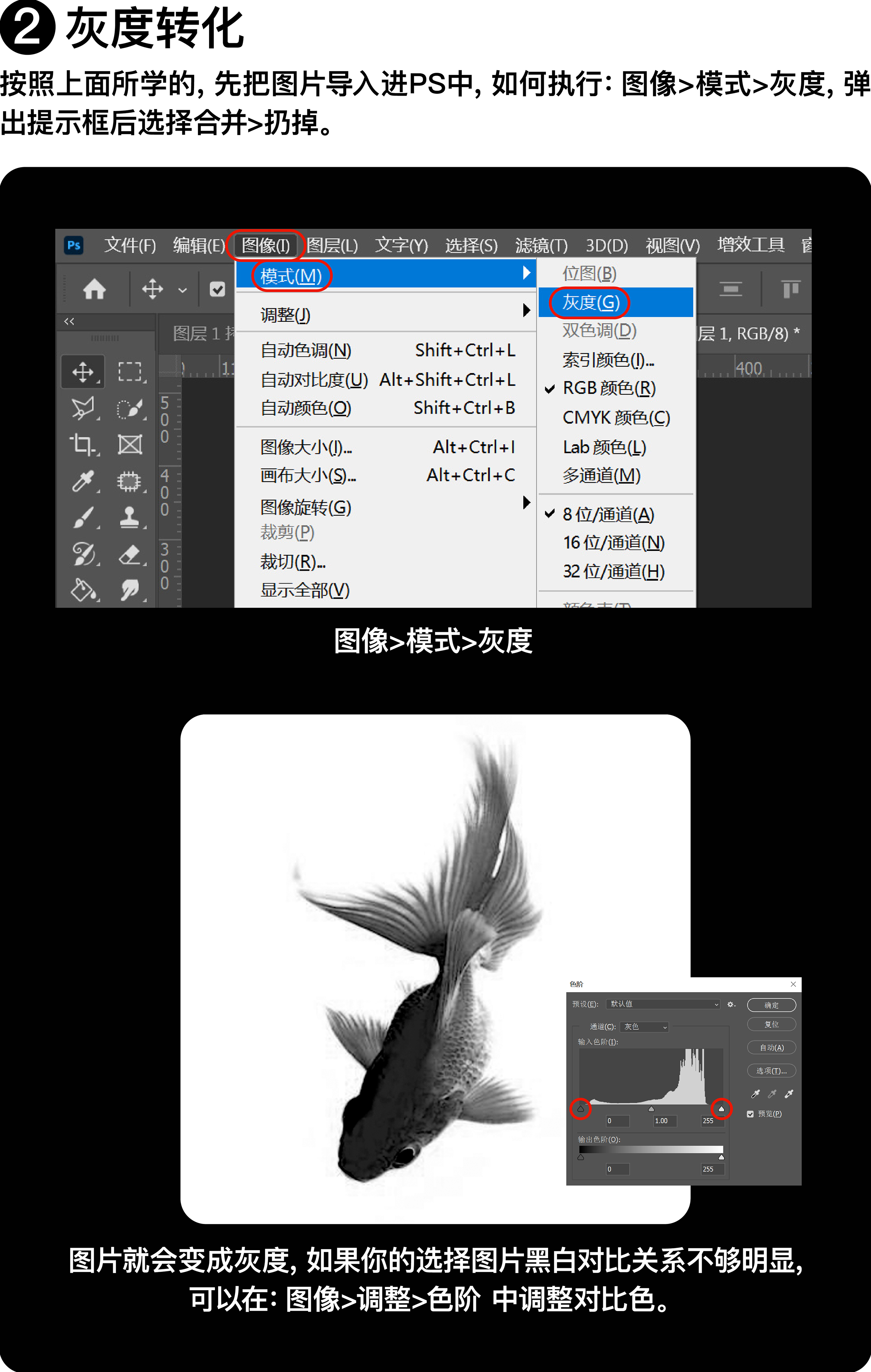Viewport: 871px width, 1372px height.
Task: Click the Home icon in options bar
Action: (95, 289)
